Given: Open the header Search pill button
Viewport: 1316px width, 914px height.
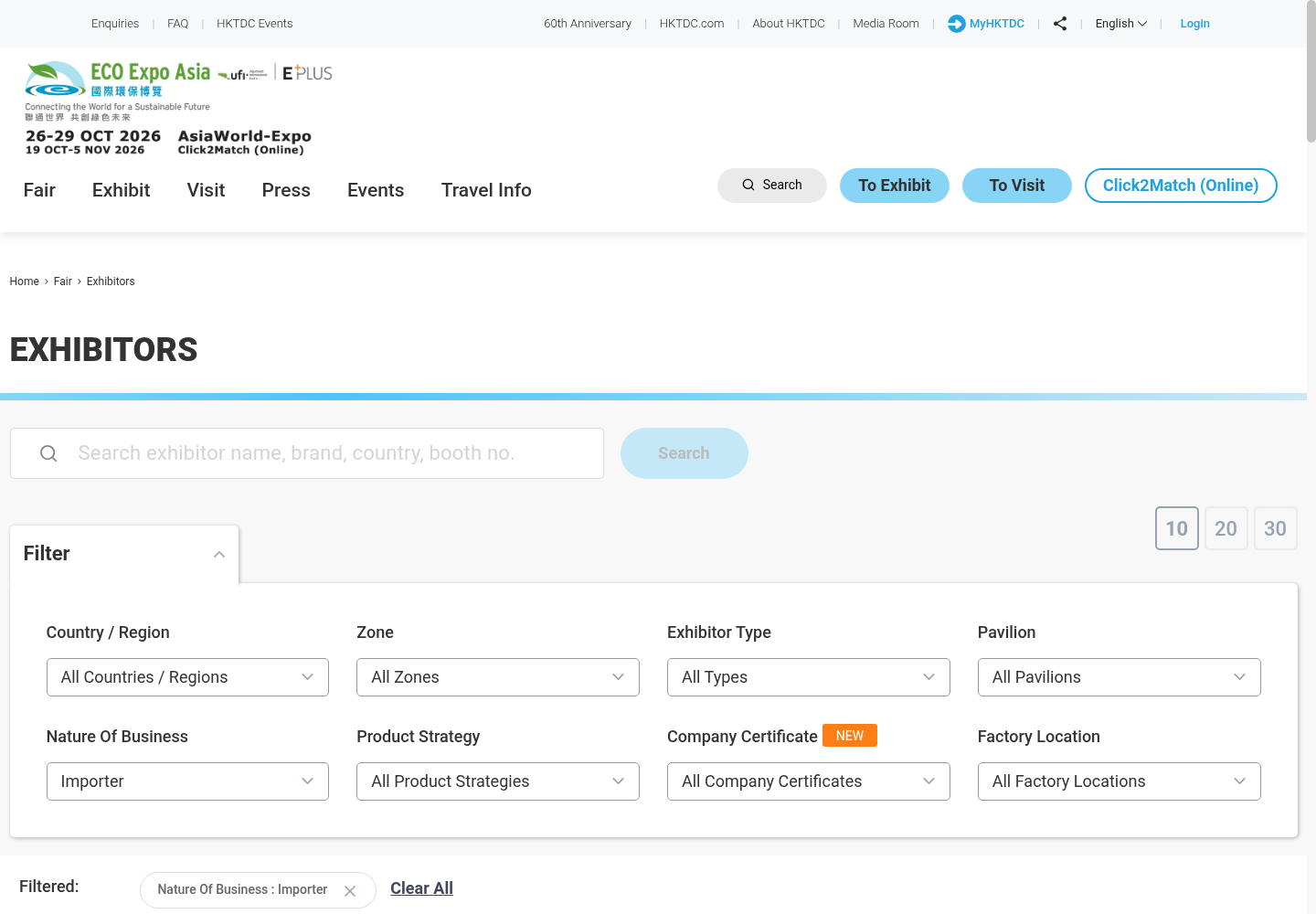Looking at the screenshot, I should point(772,186).
